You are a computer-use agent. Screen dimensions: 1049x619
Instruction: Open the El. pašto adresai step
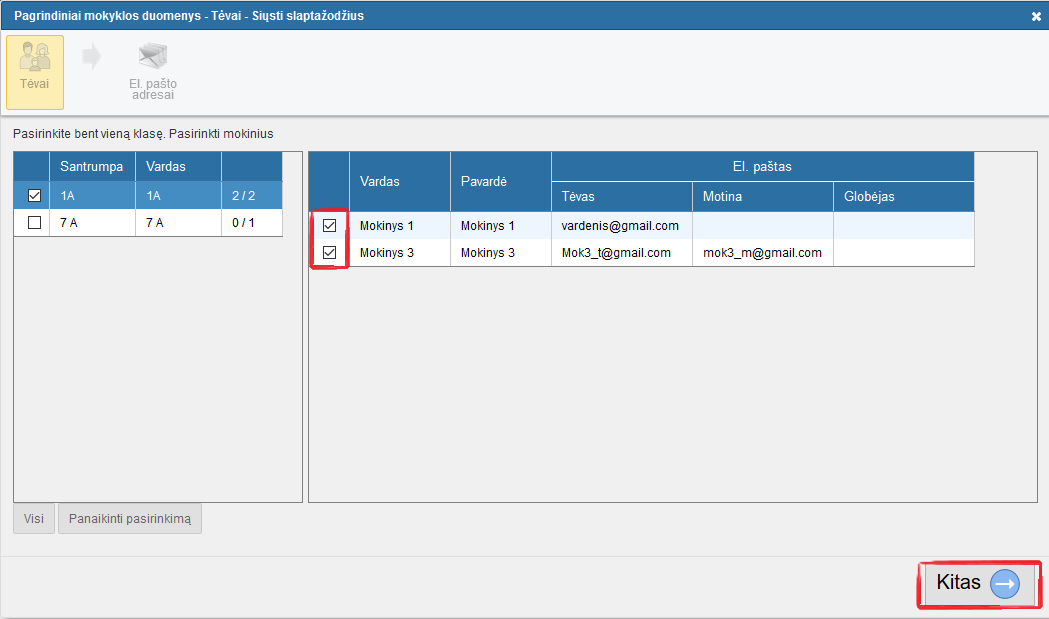tap(153, 72)
